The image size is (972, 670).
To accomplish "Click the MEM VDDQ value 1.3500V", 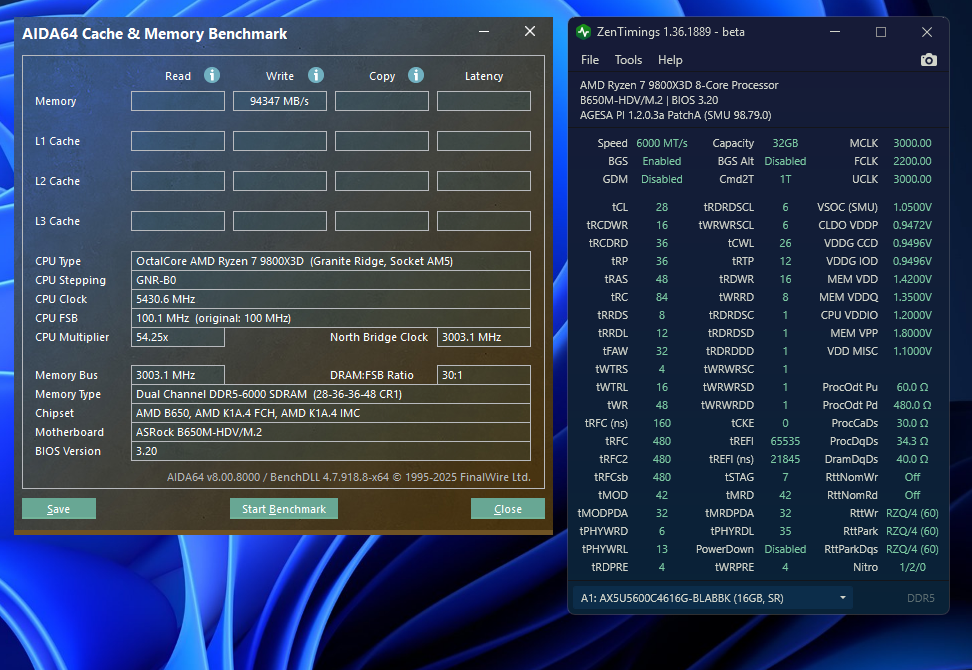I will click(912, 297).
